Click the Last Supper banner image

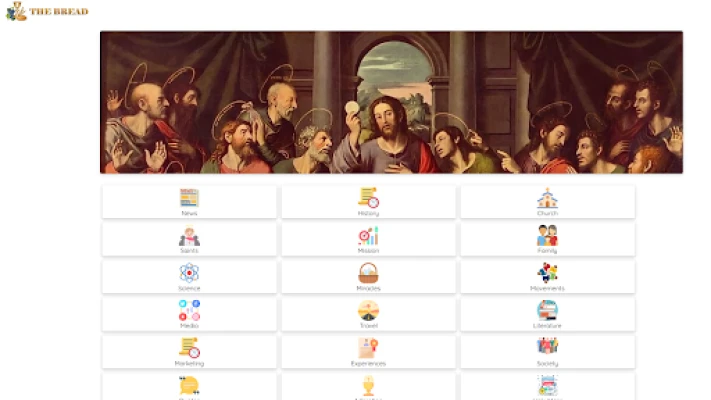click(x=391, y=102)
